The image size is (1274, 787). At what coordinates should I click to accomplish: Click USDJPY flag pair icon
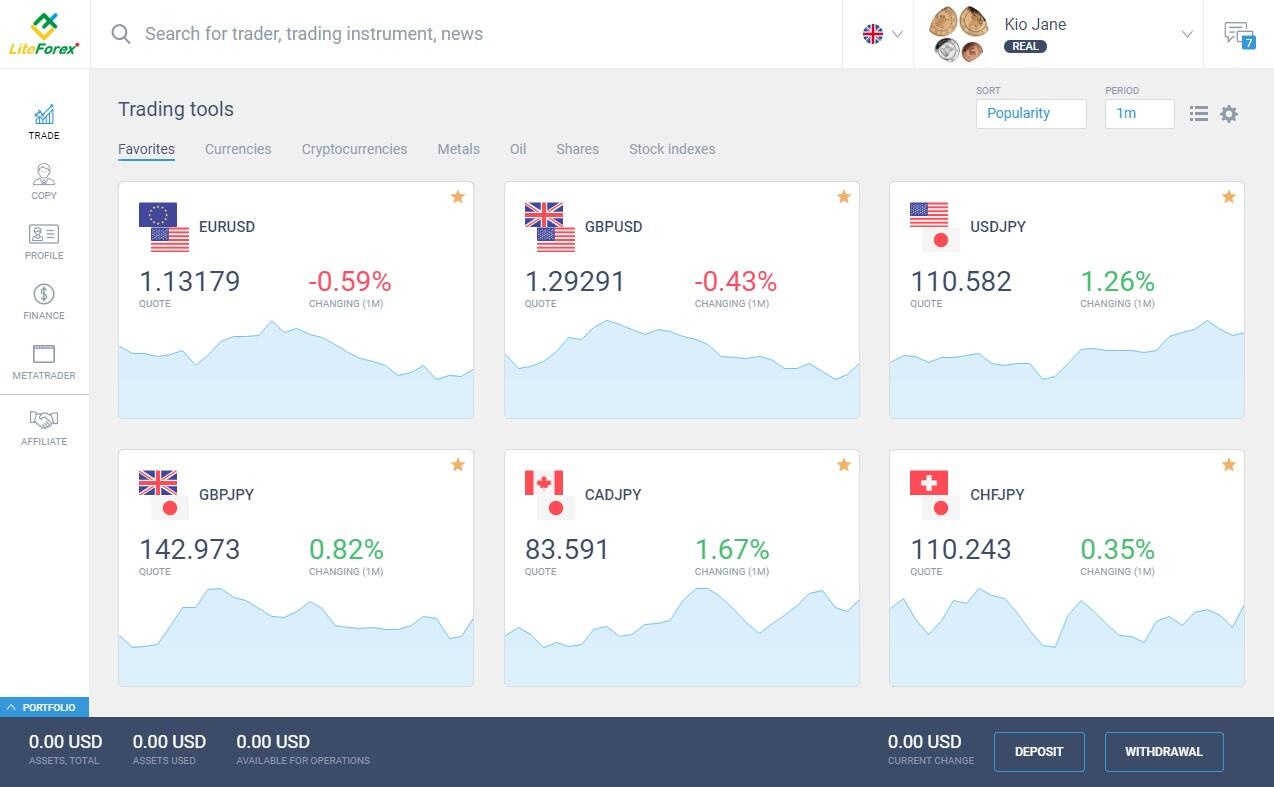coord(935,227)
